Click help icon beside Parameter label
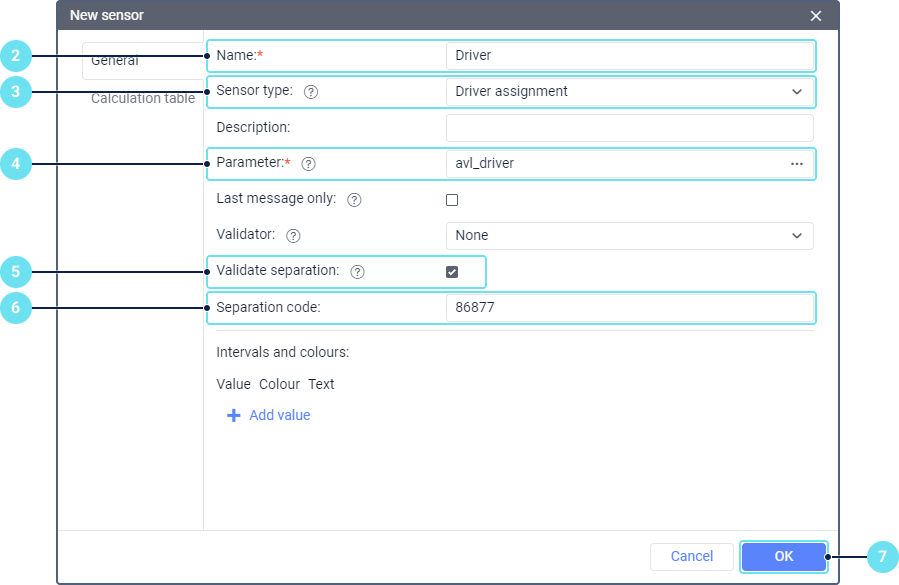The height and width of the screenshot is (585, 899). click(x=308, y=163)
